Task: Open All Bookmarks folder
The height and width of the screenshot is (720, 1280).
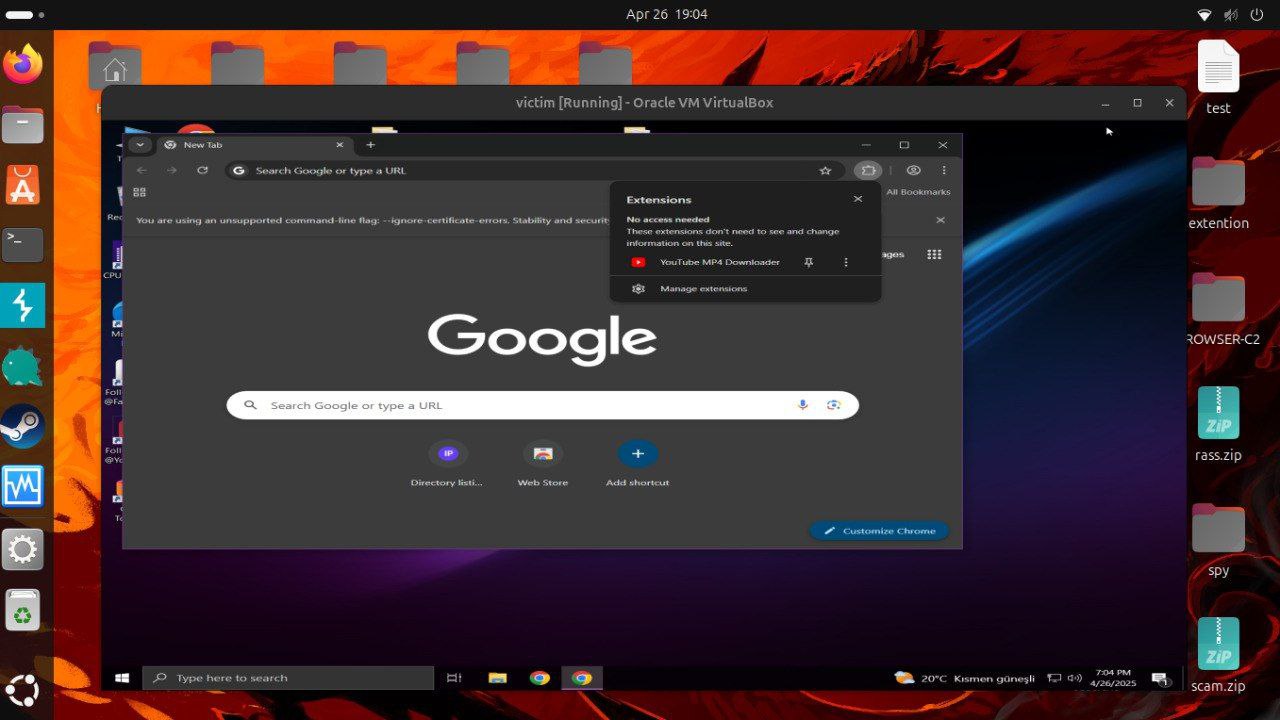Action: coord(918,192)
